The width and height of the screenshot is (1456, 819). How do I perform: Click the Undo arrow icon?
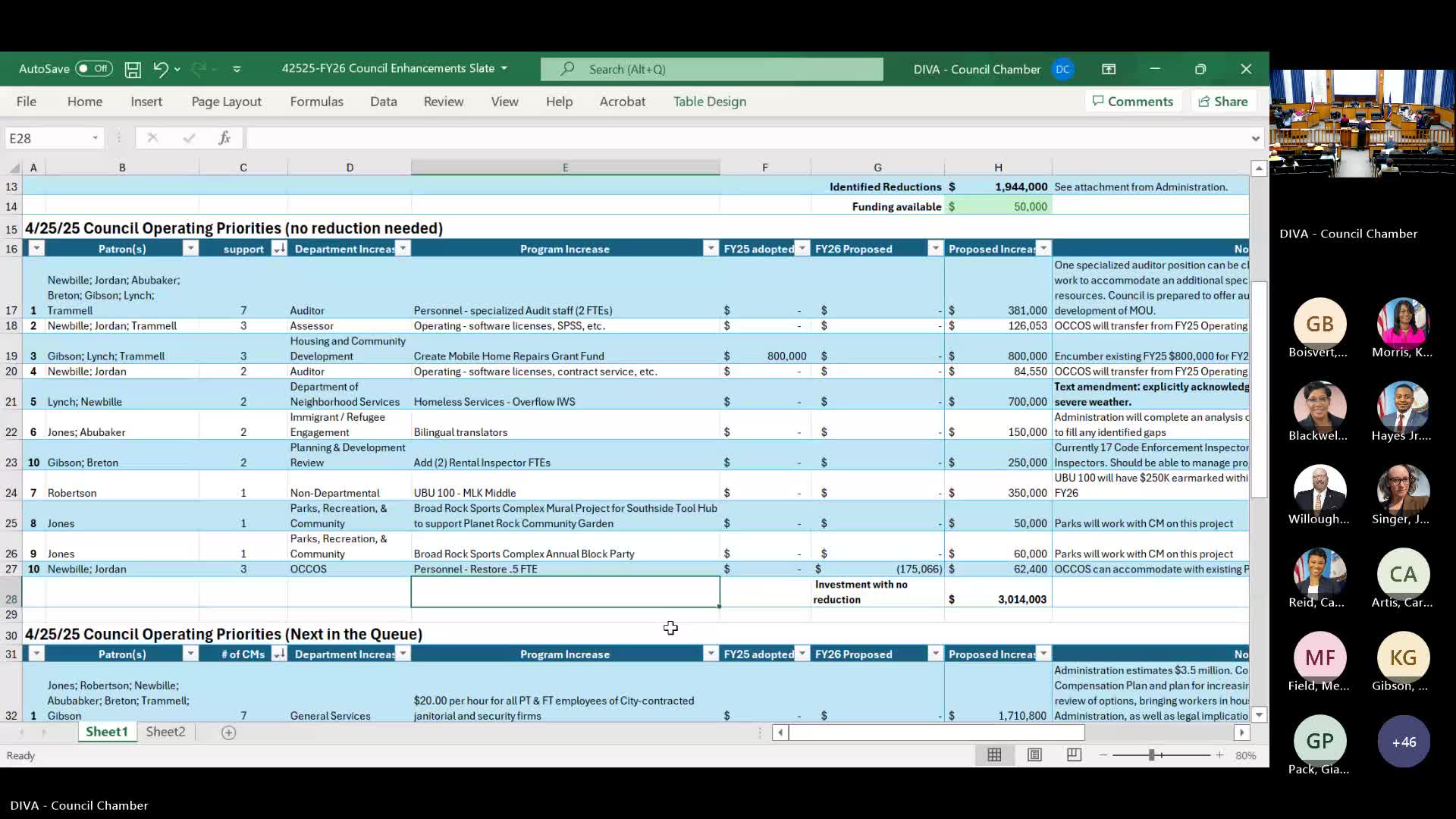[160, 69]
